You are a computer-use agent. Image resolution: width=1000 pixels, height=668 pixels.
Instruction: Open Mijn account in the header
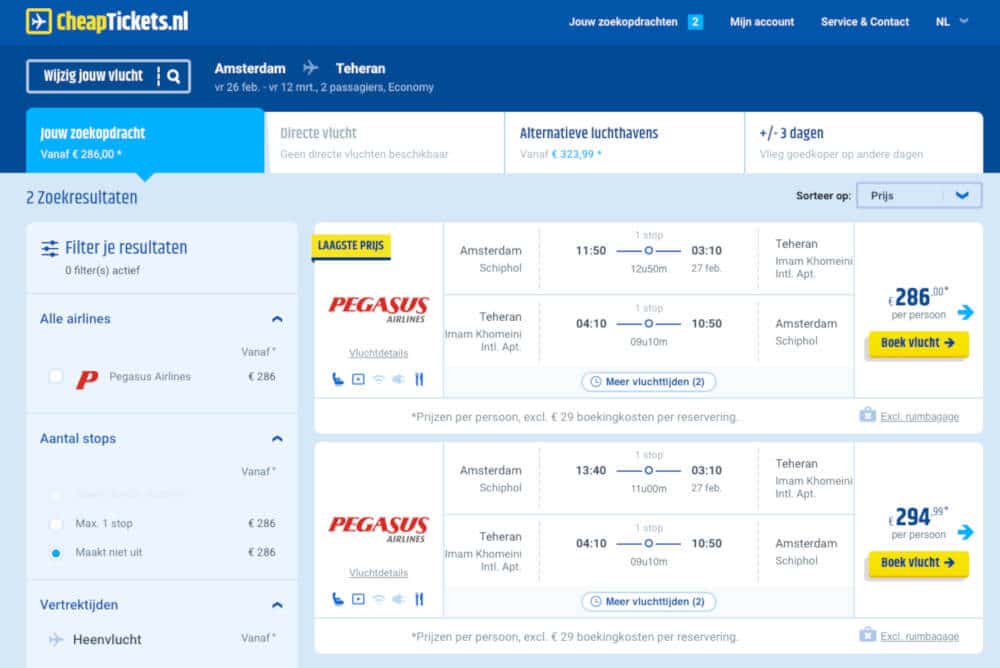pyautogui.click(x=762, y=22)
